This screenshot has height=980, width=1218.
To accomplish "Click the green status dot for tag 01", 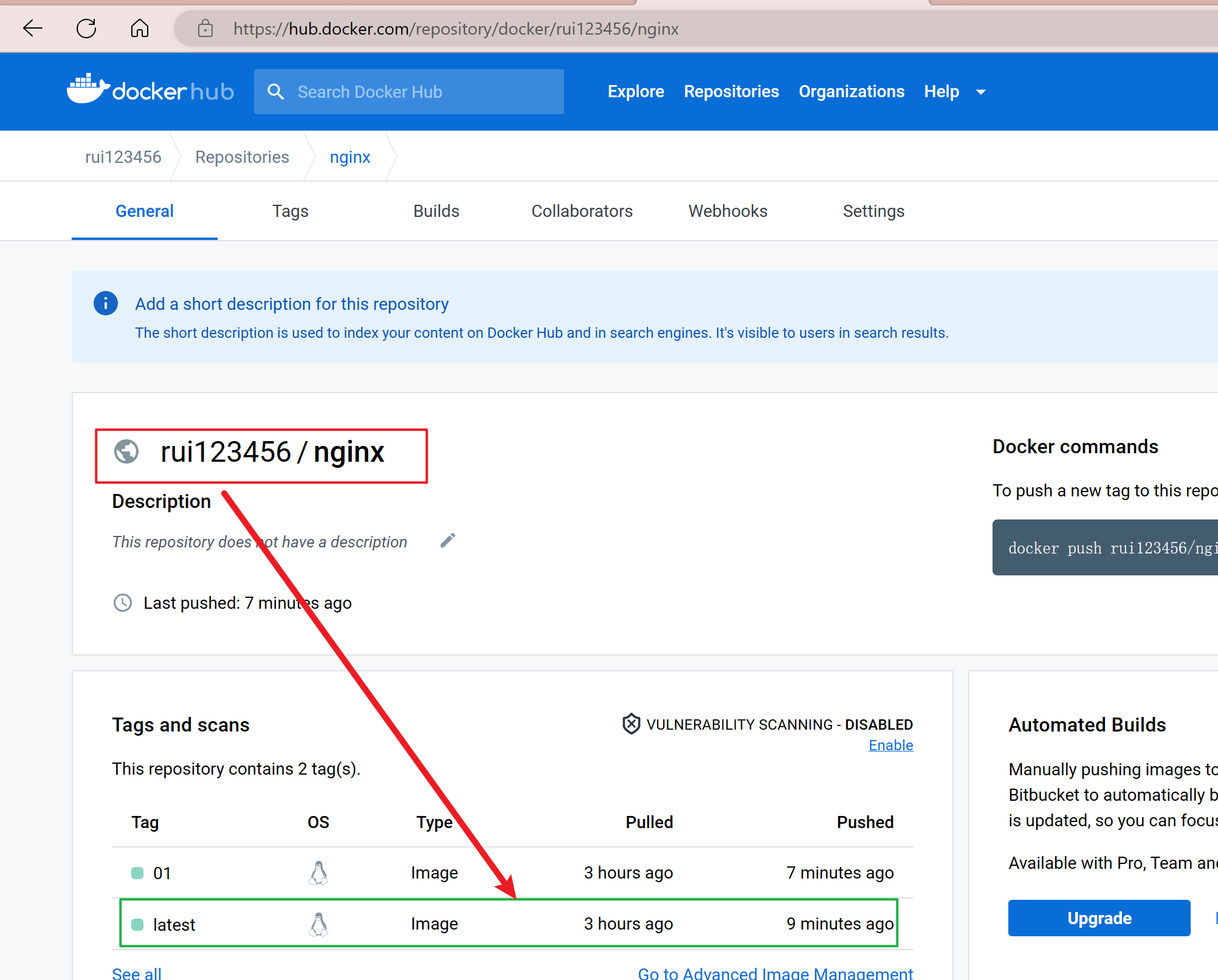I will 137,873.
